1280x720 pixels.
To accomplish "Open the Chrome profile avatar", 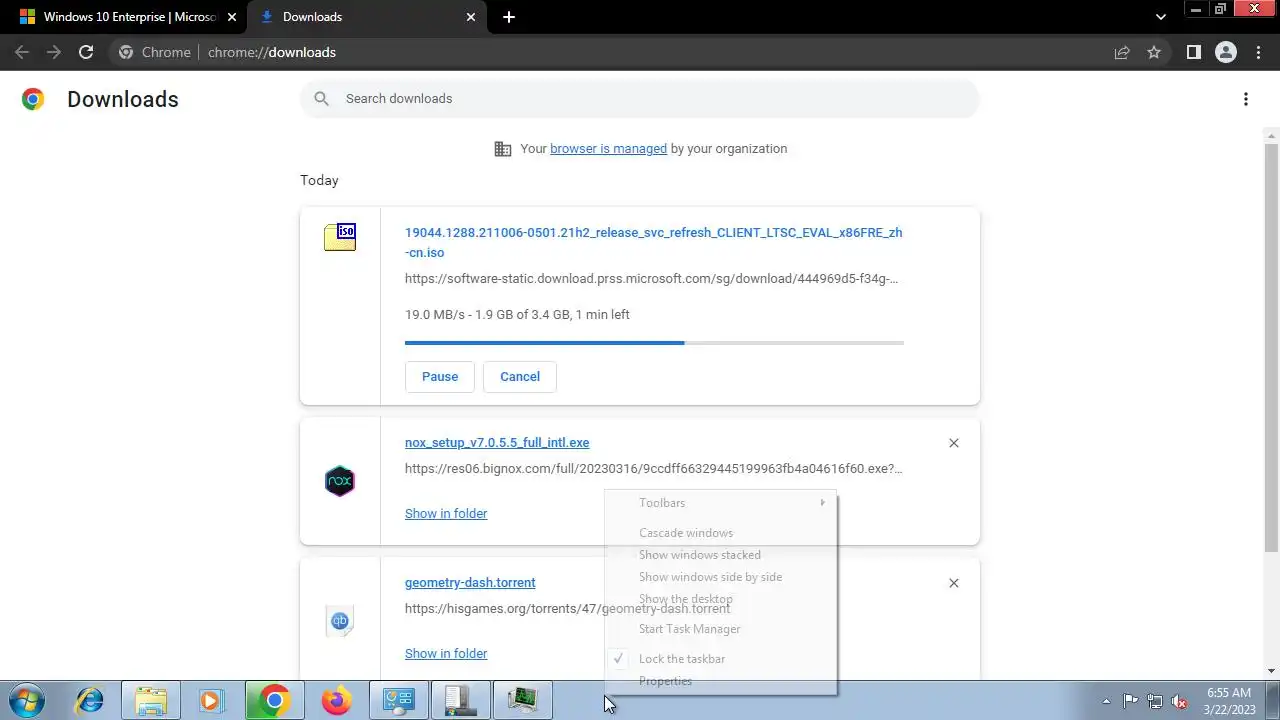I will [x=1225, y=52].
